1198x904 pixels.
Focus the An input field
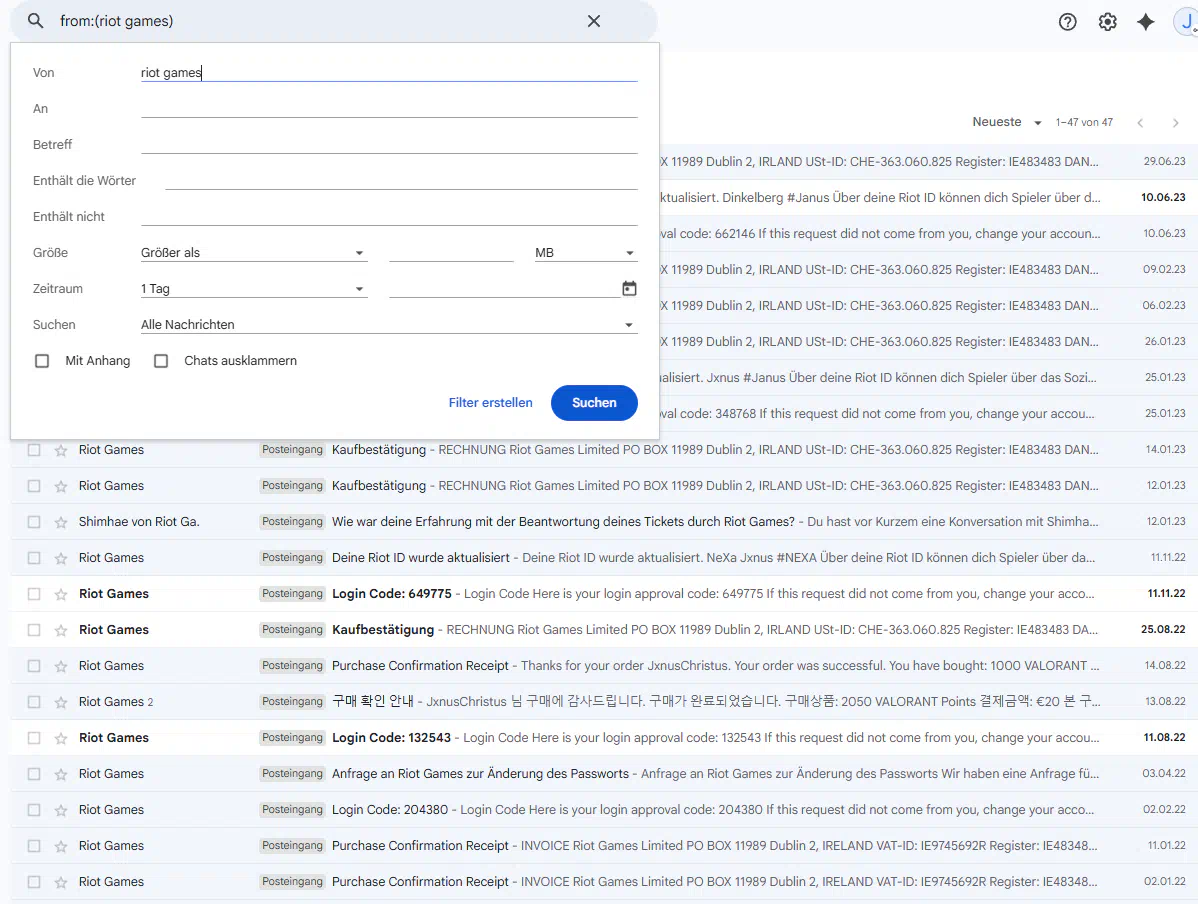click(x=389, y=109)
